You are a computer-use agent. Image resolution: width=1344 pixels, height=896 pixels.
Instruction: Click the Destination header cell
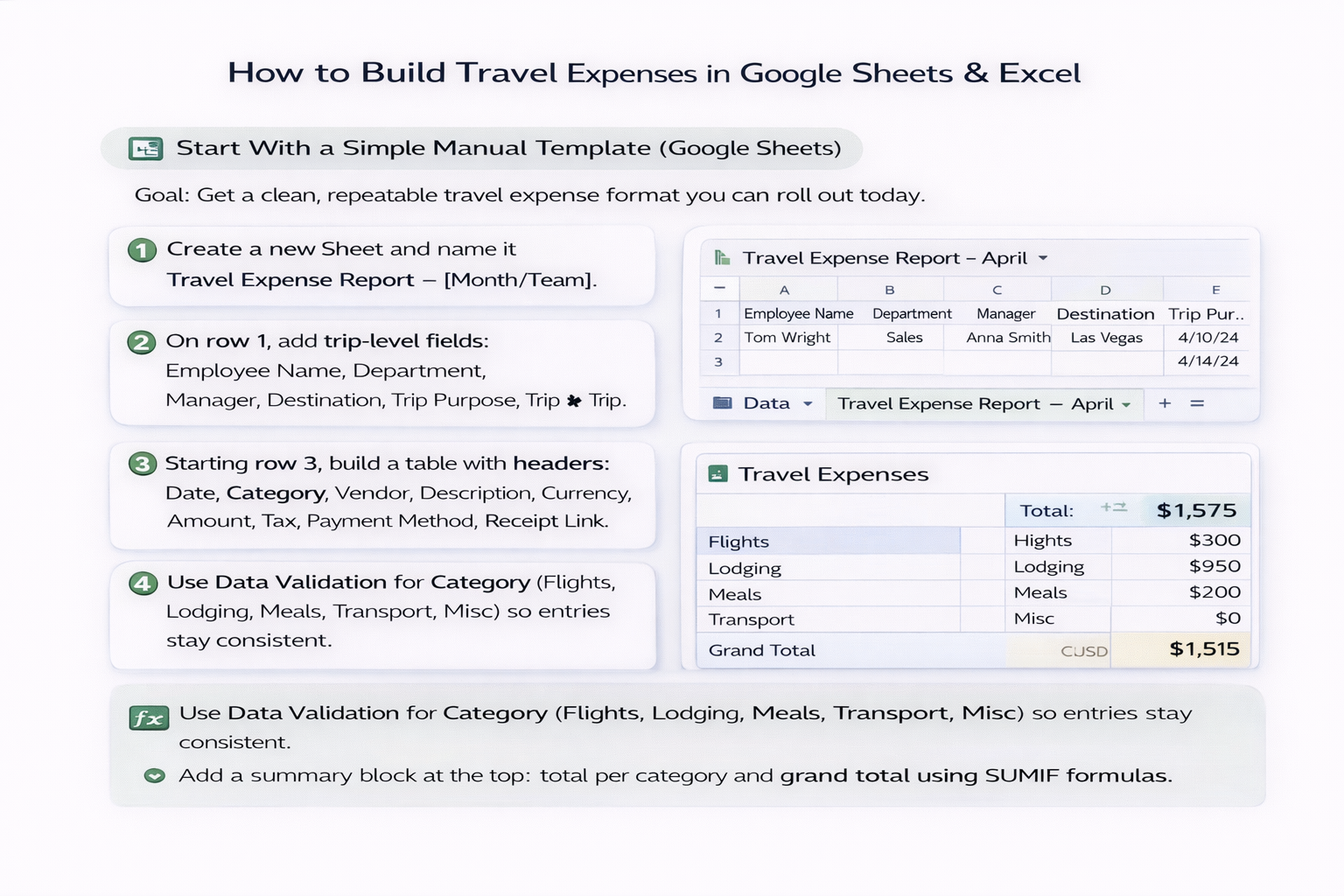pos(1106,313)
